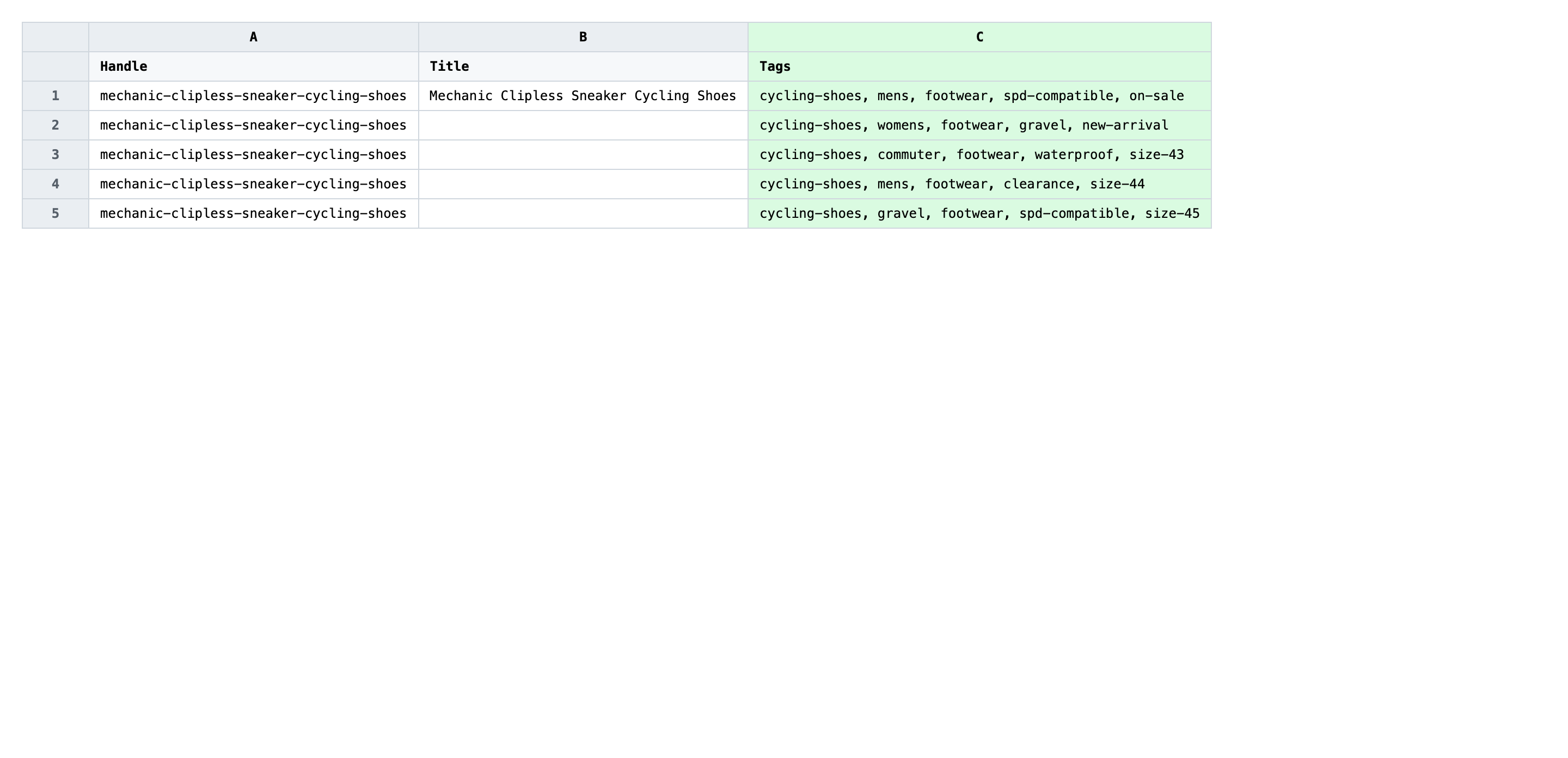This screenshot has height=758, width=1568.
Task: Click the Tags header cell
Action: tap(979, 66)
